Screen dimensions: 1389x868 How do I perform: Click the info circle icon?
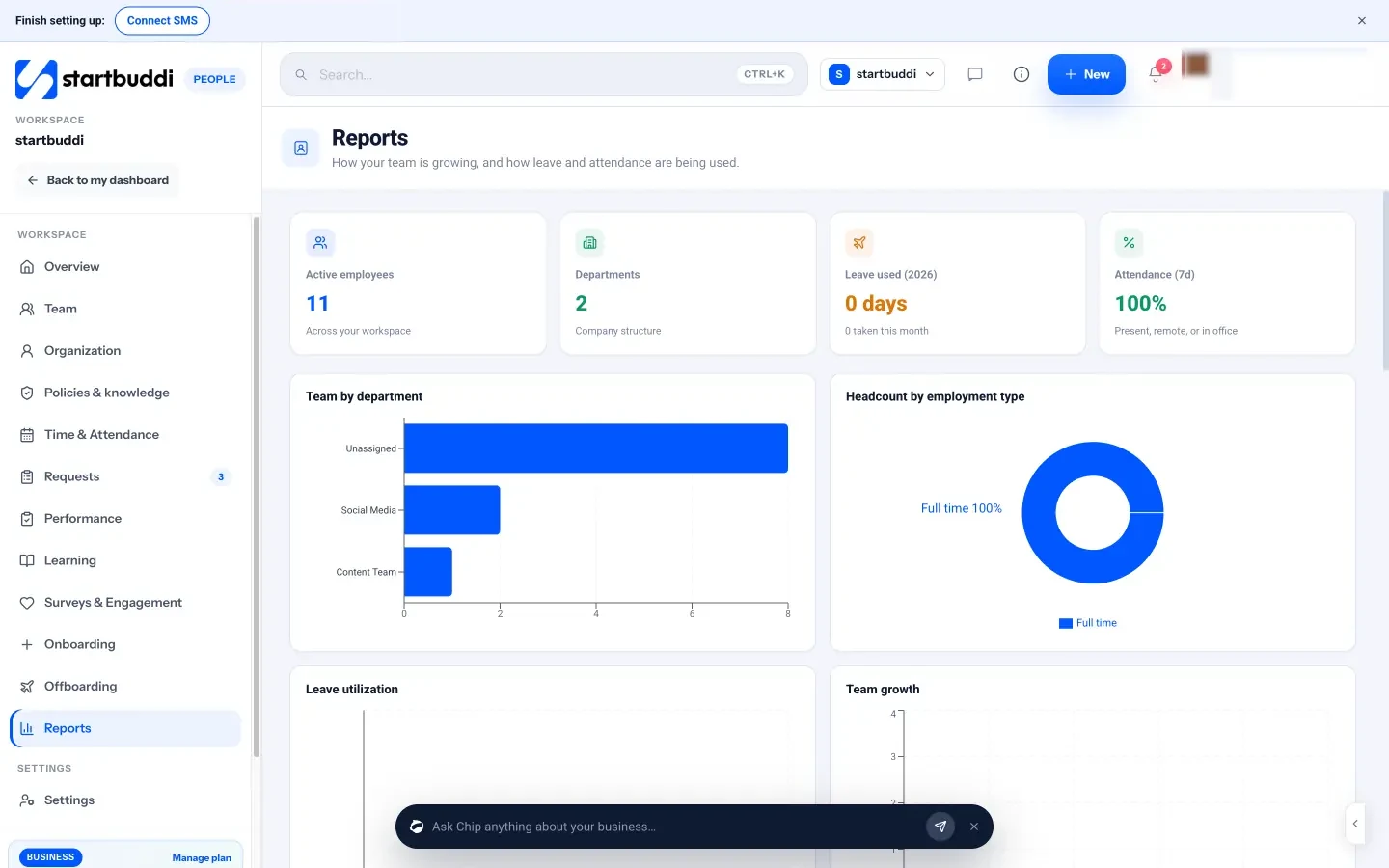tap(1021, 74)
